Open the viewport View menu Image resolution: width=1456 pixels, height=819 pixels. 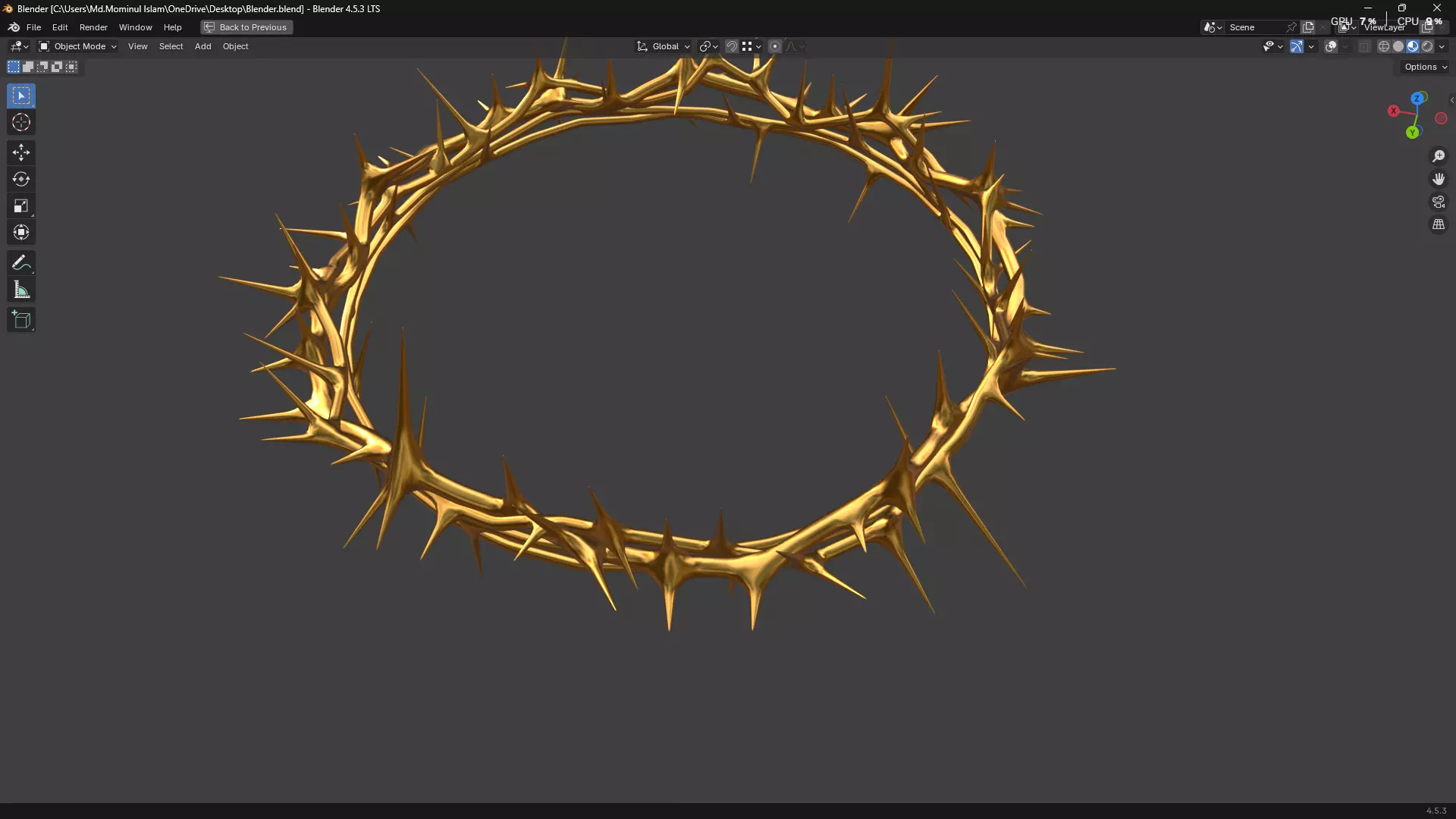coord(137,46)
